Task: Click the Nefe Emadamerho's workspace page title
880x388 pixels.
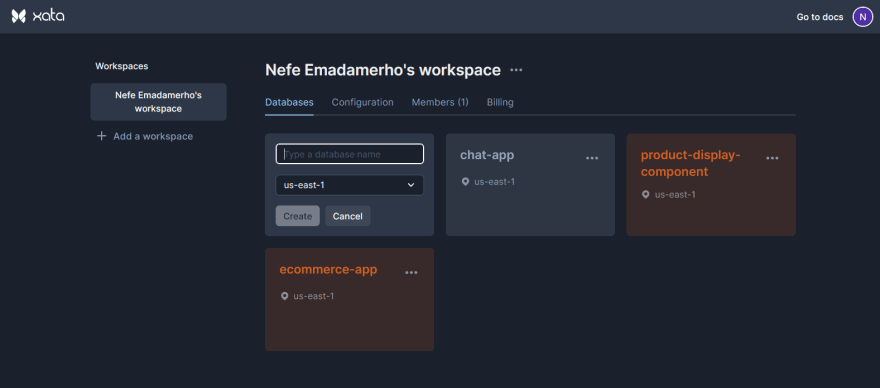Action: 383,70
